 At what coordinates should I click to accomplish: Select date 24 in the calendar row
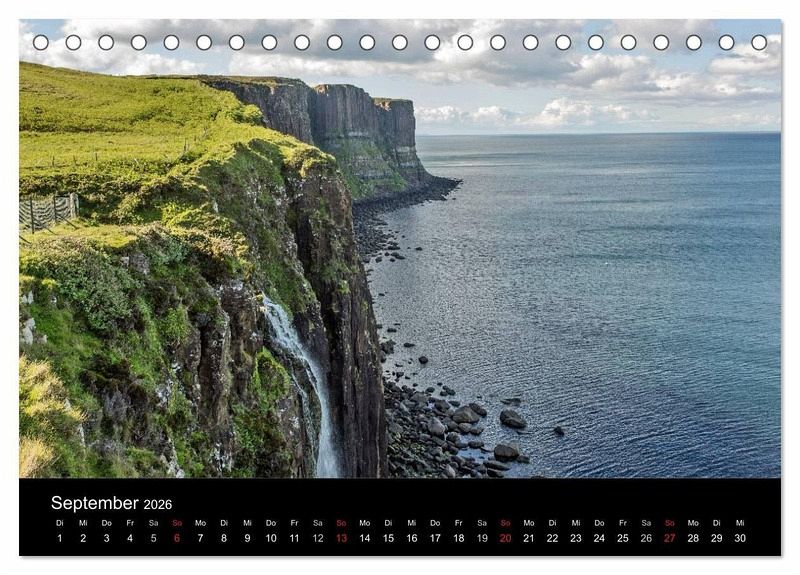pyautogui.click(x=599, y=538)
